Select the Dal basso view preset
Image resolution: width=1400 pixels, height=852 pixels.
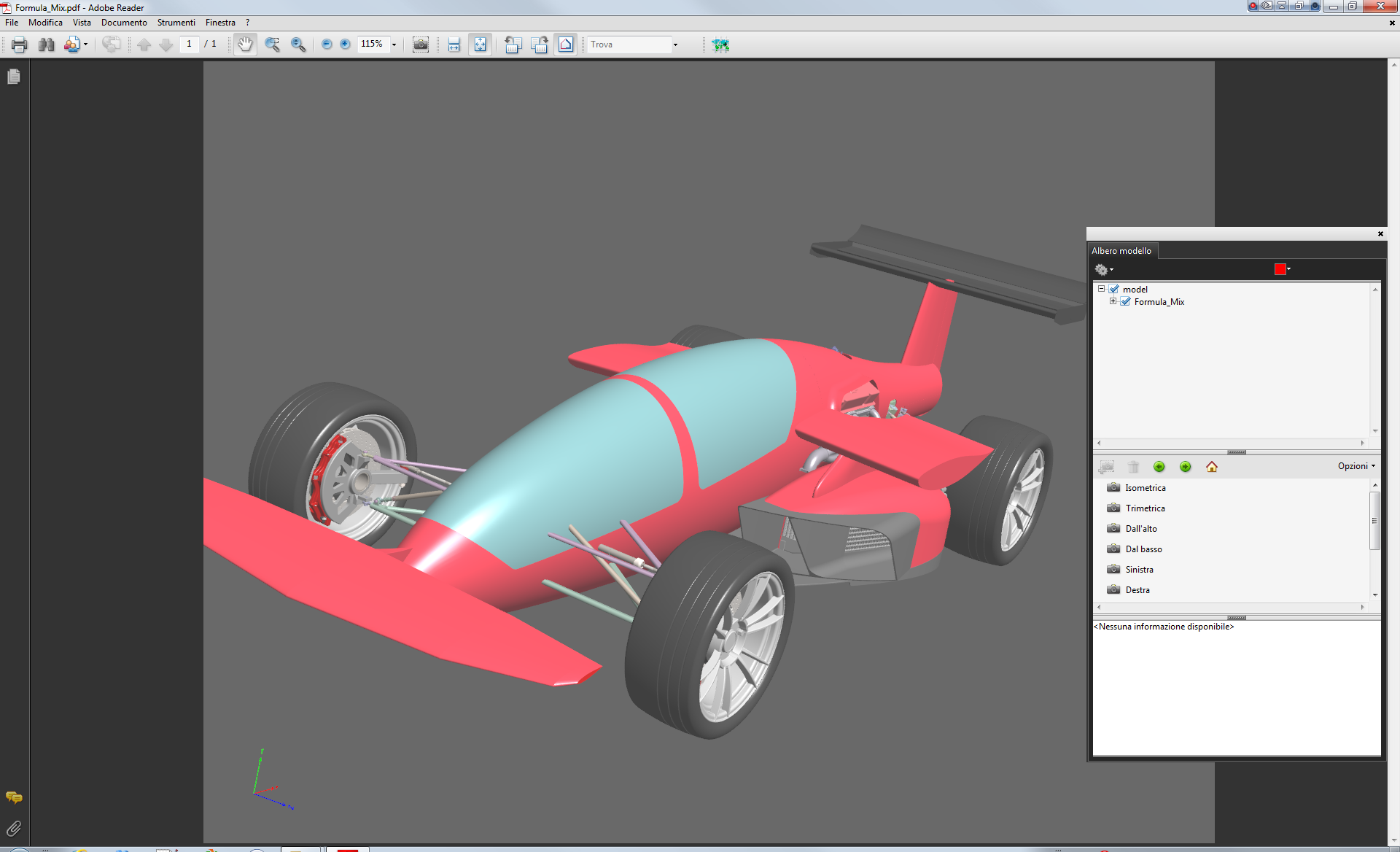[x=1143, y=548]
